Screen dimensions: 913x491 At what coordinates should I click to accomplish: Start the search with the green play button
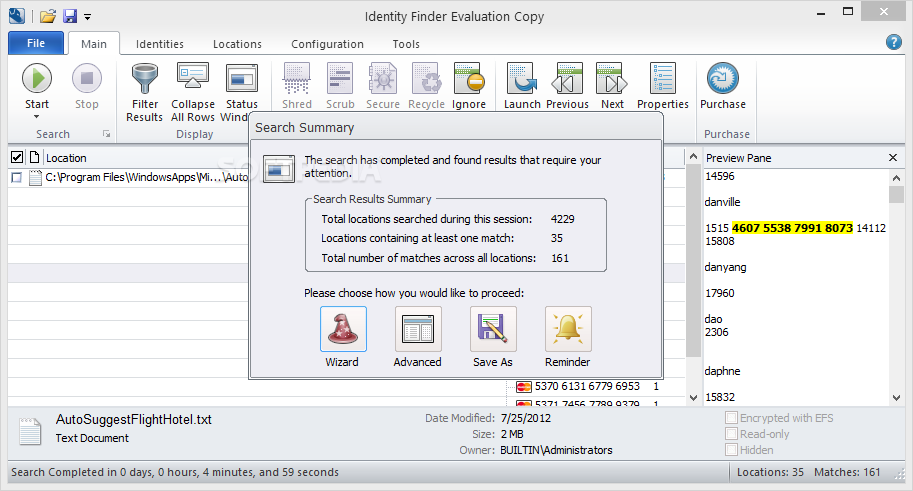(37, 79)
